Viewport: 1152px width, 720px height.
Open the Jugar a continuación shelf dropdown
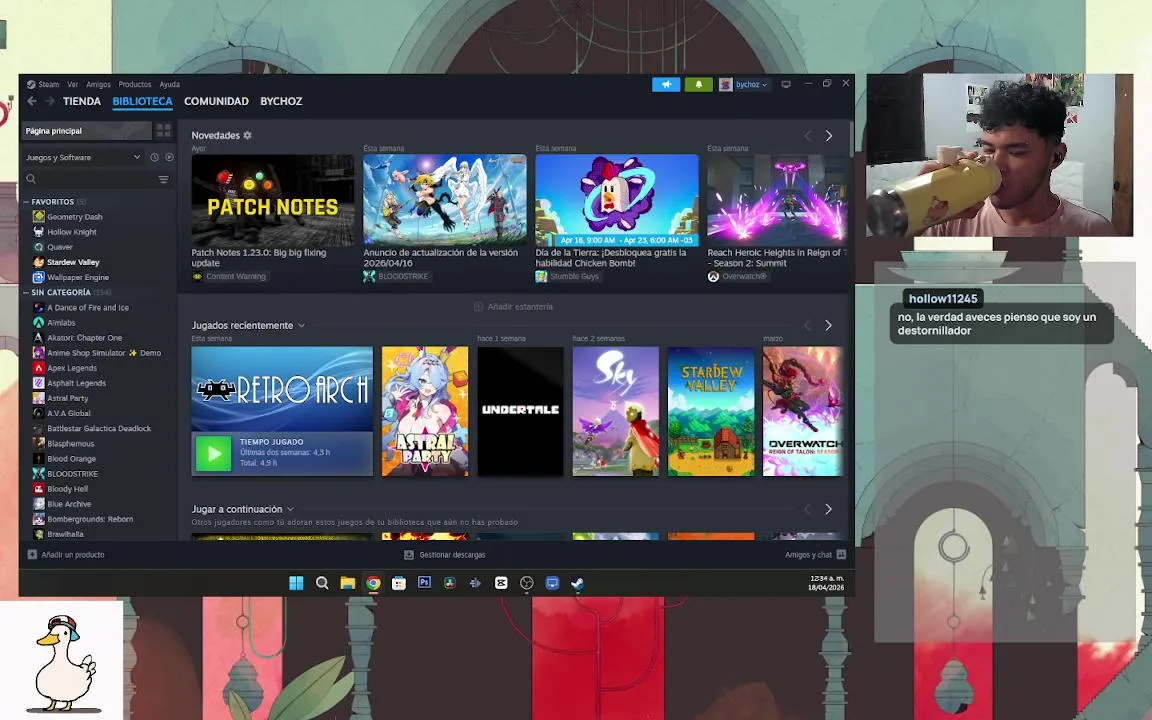(x=290, y=509)
